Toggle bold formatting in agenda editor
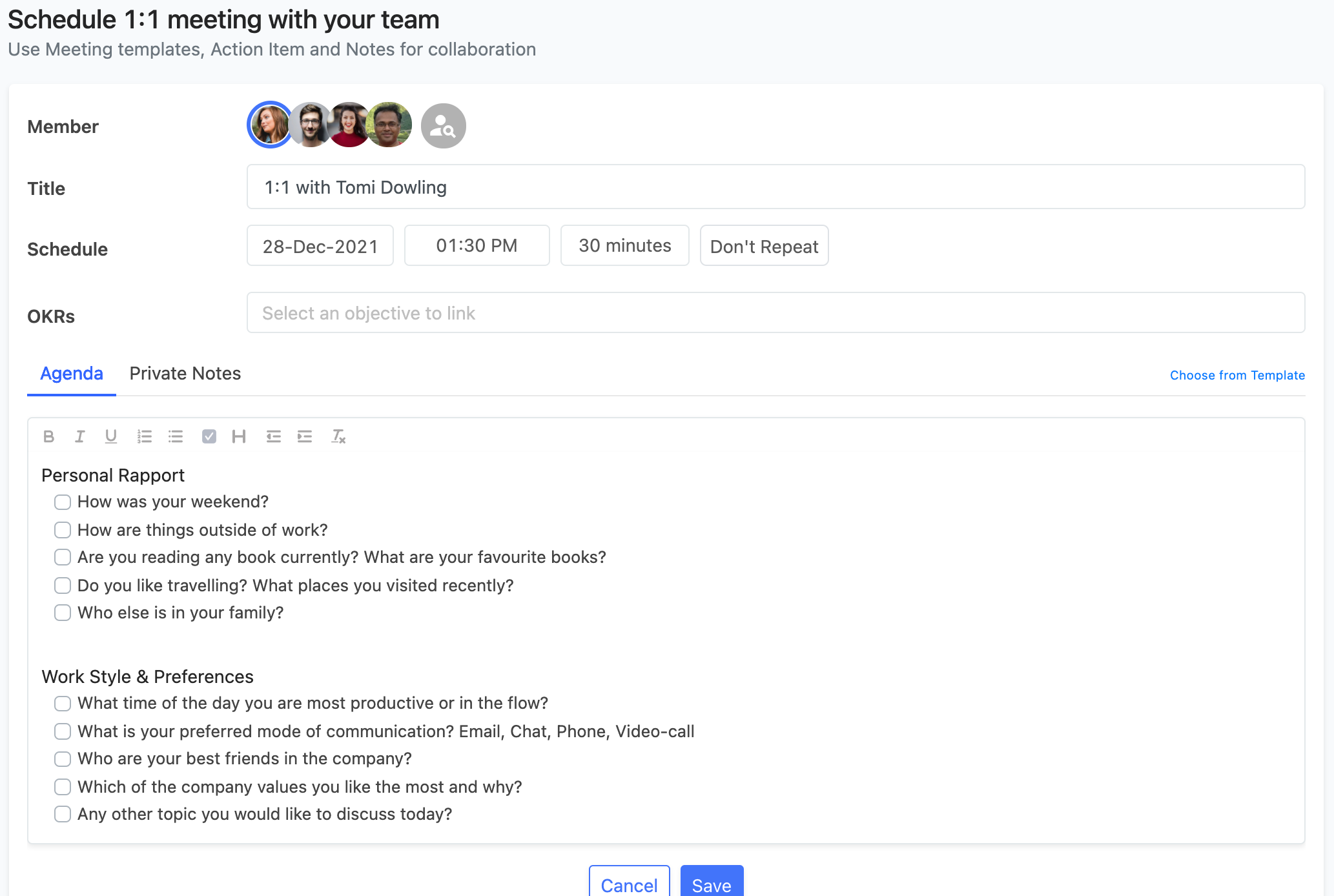This screenshot has height=896, width=1334. point(48,437)
